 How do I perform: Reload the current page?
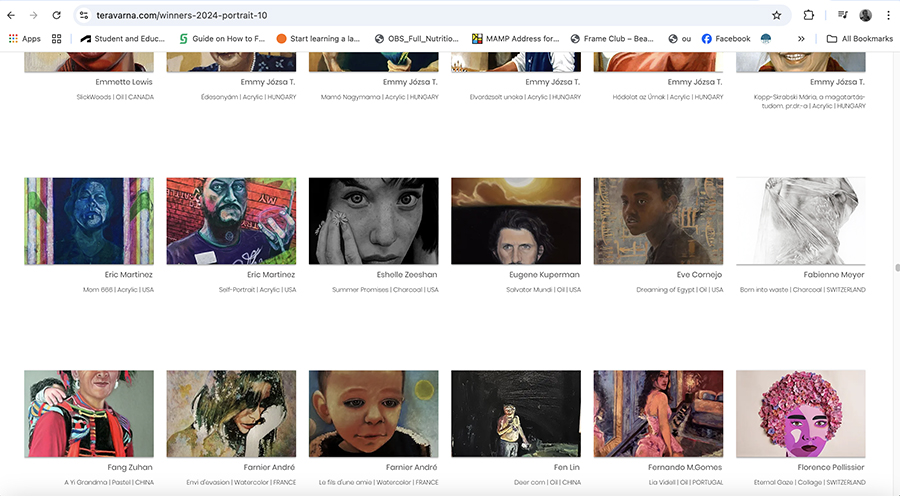click(56, 16)
